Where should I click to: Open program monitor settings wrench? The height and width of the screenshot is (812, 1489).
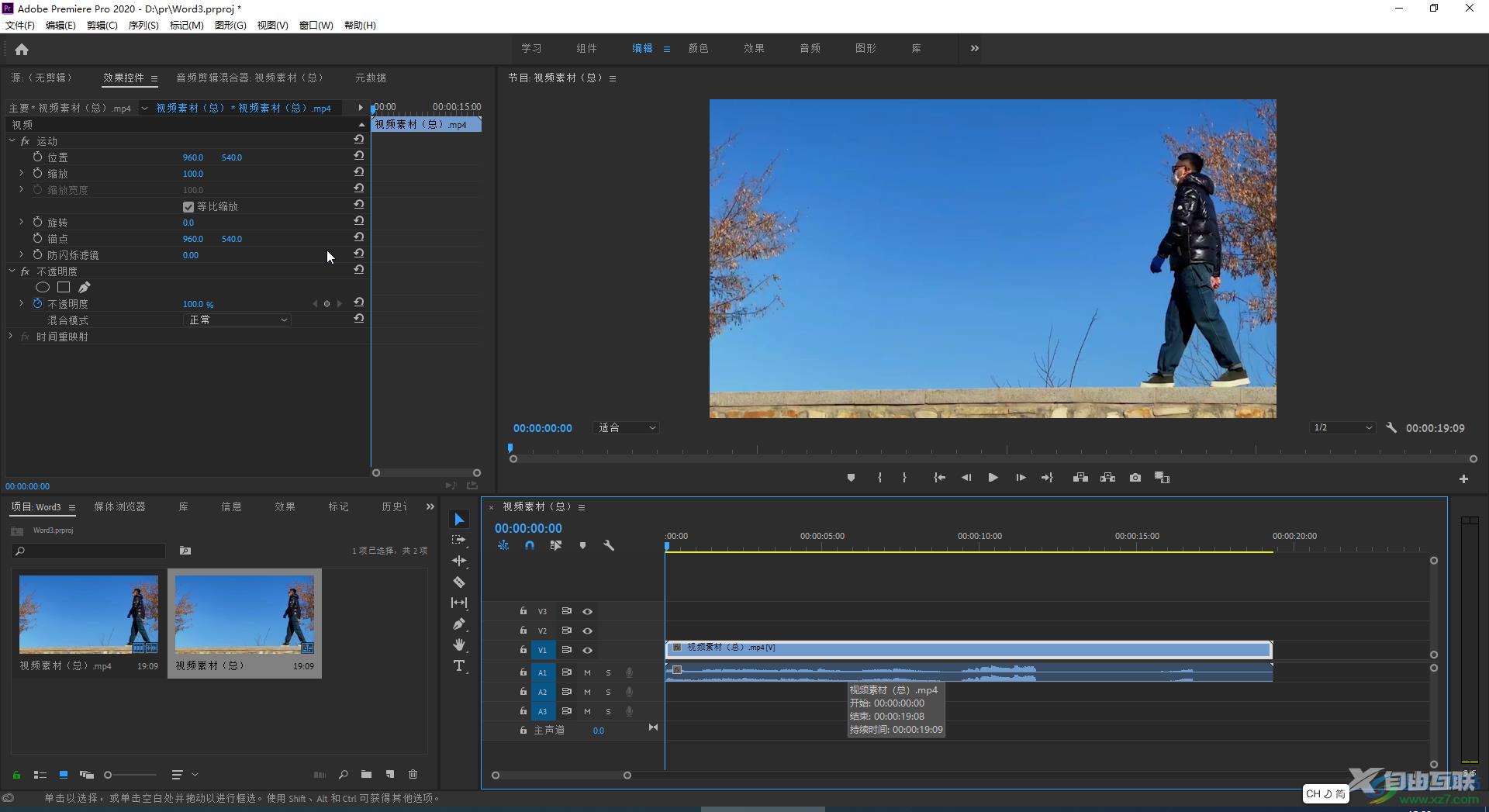[1391, 427]
